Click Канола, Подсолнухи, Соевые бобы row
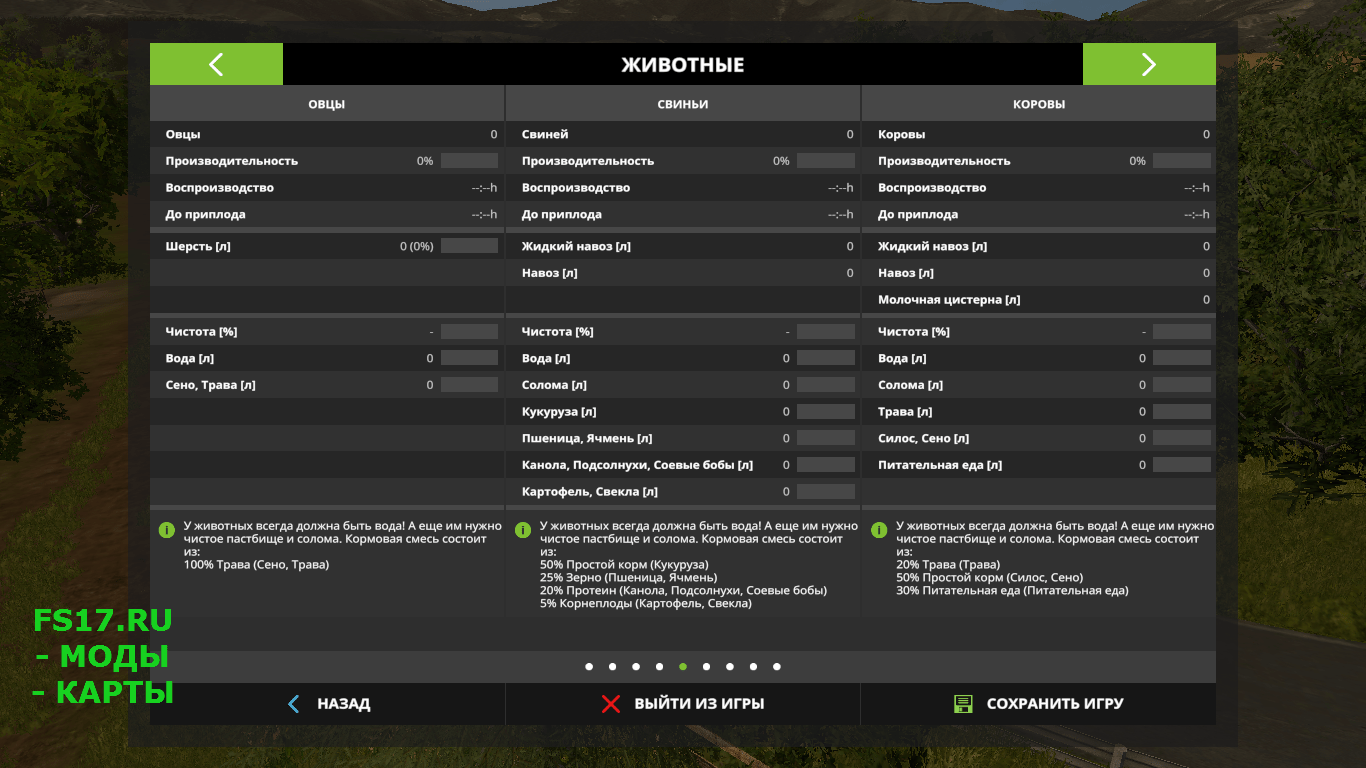The image size is (1366, 768). tap(683, 465)
